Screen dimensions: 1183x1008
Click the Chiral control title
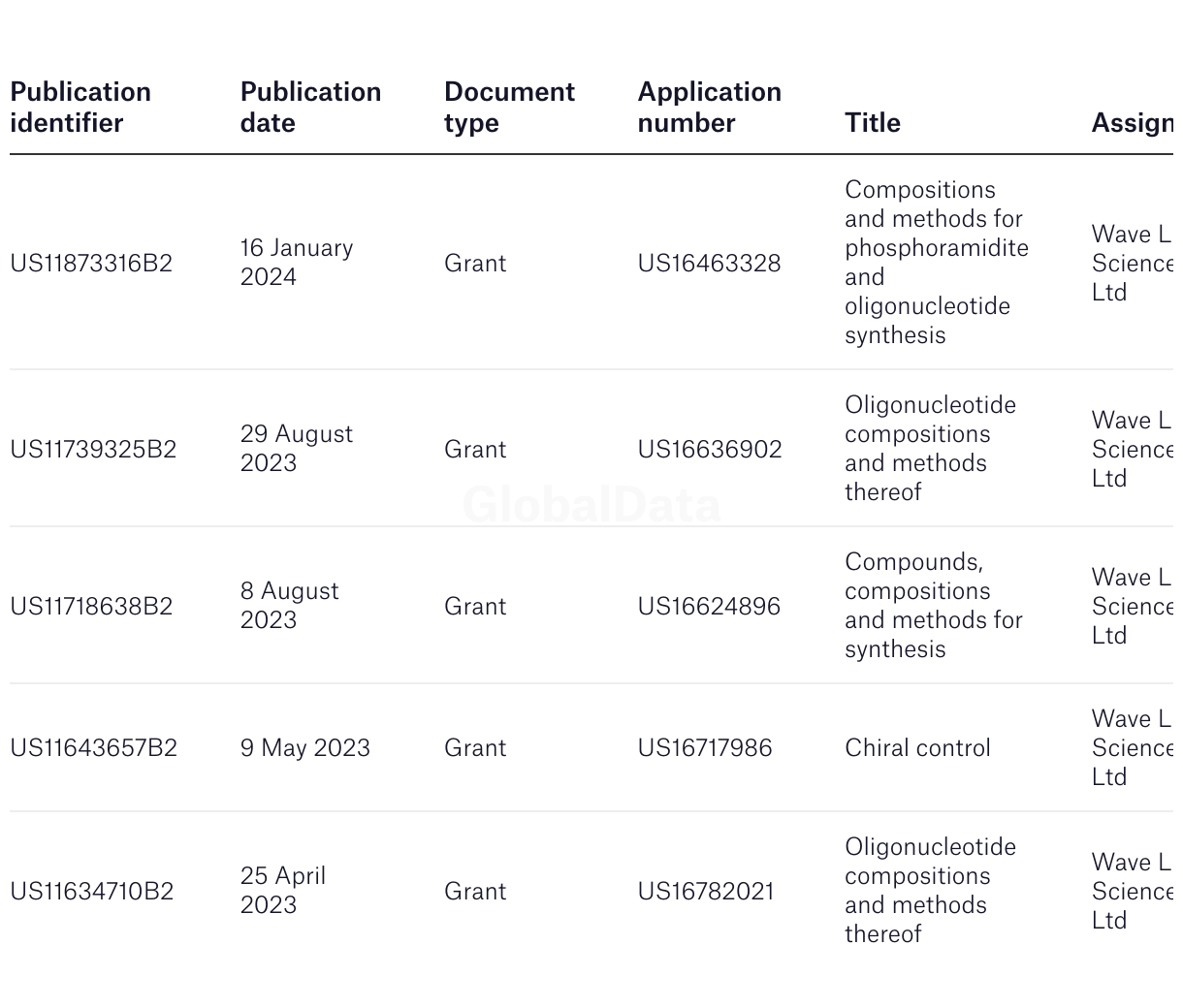click(x=918, y=748)
